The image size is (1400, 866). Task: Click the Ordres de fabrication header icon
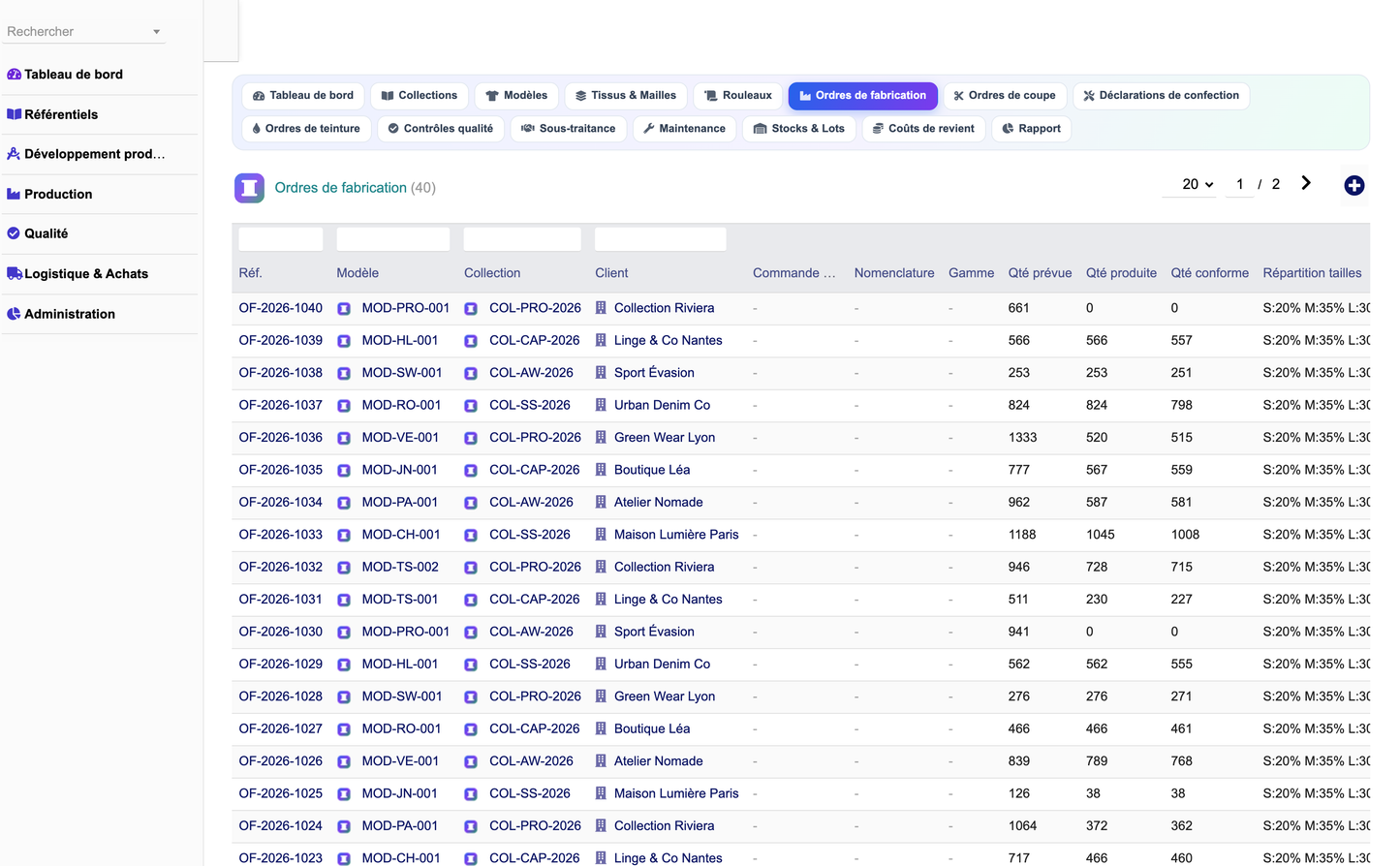249,188
